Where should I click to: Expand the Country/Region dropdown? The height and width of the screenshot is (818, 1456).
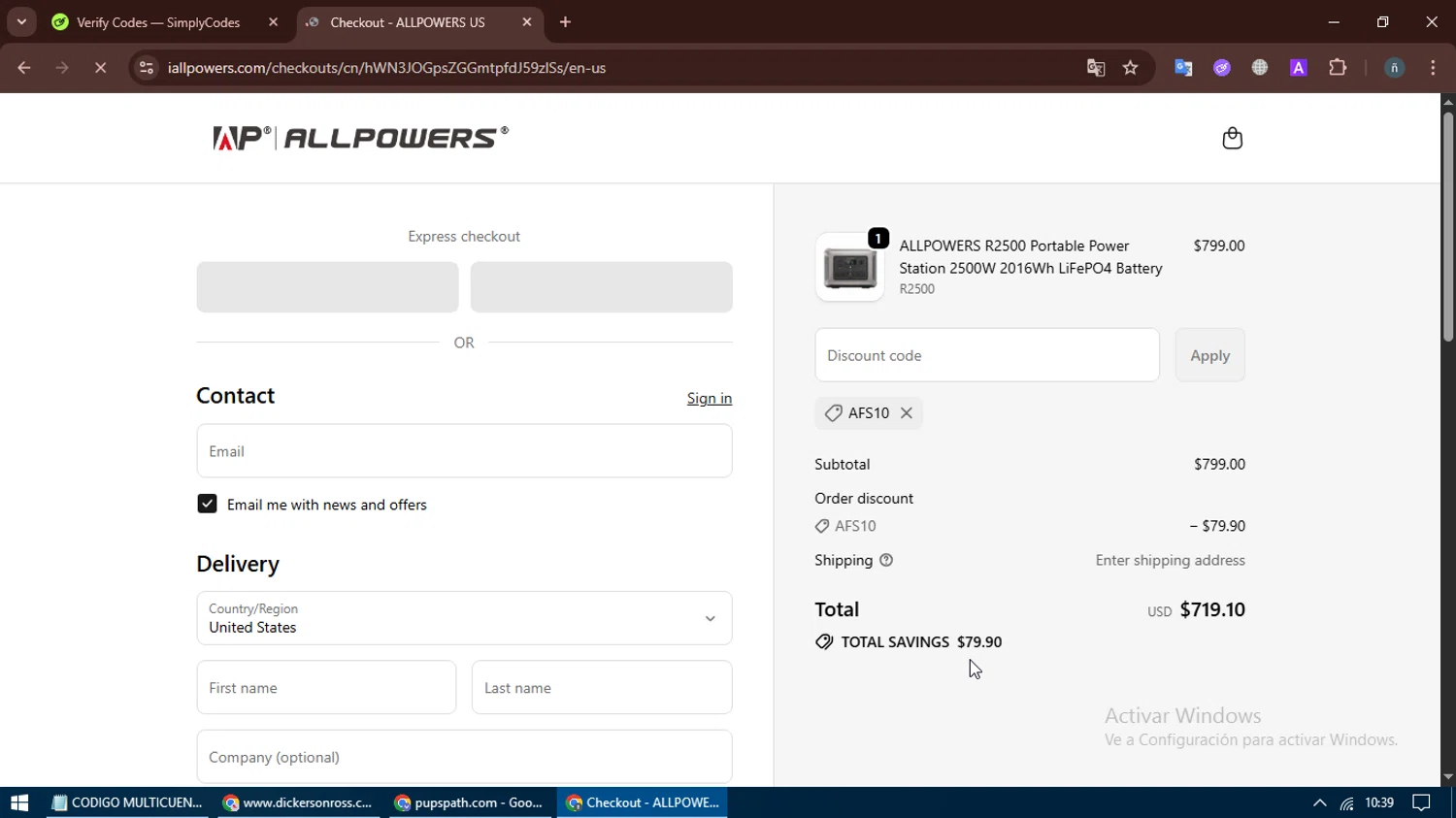464,618
